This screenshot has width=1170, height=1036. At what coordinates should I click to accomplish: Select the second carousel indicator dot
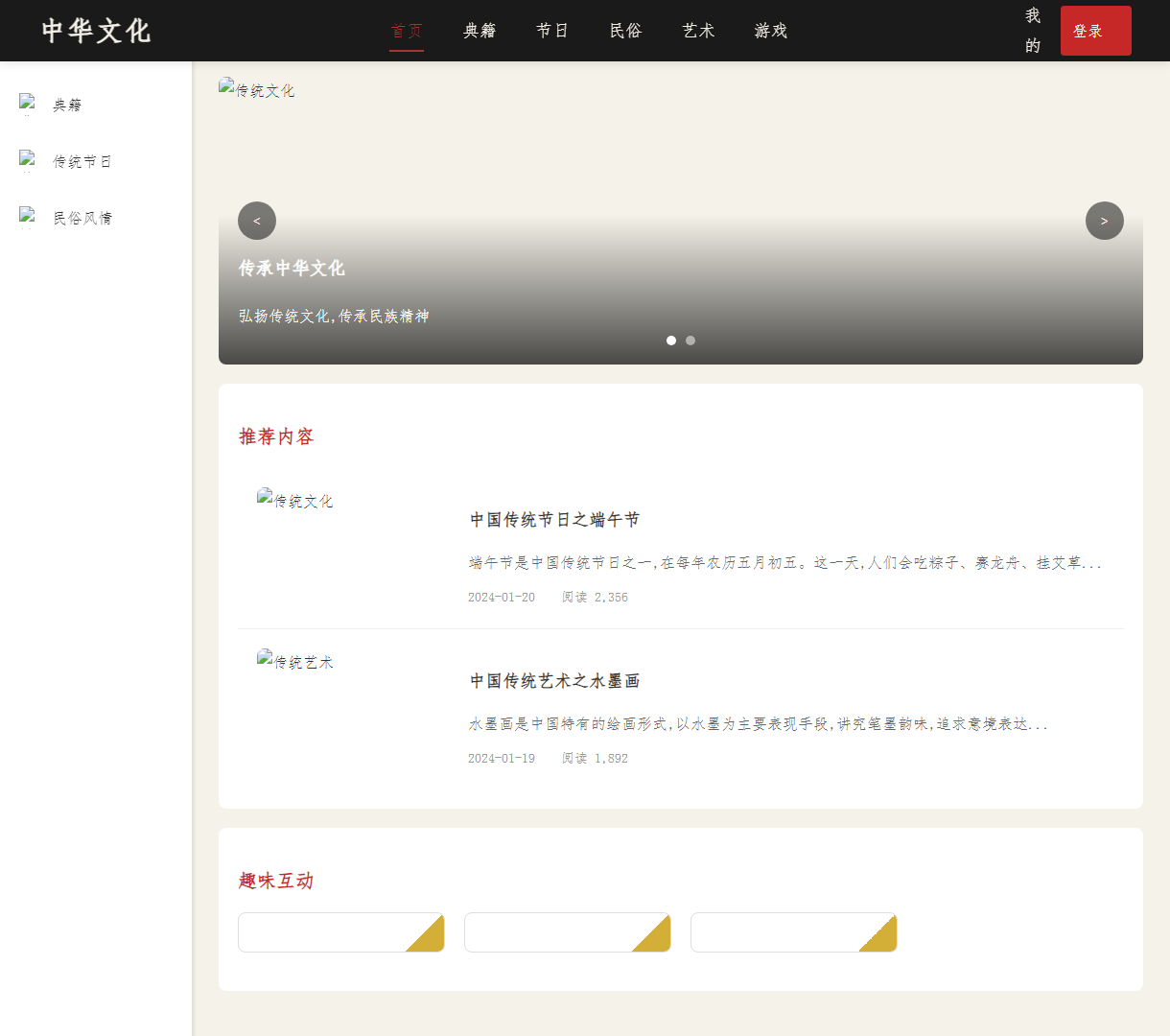[690, 340]
